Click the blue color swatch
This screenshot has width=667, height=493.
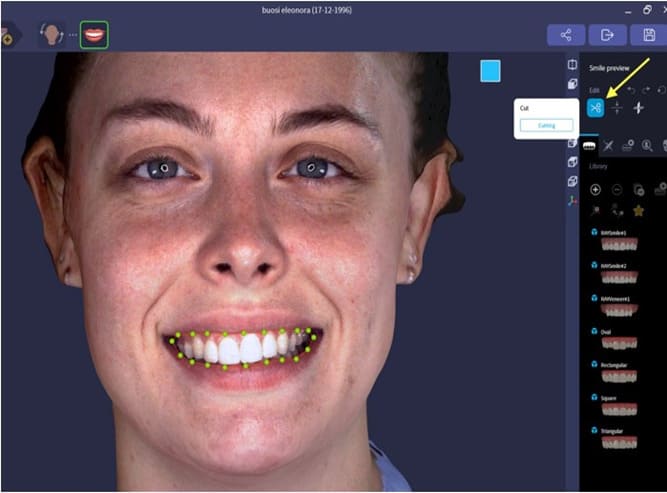click(490, 71)
